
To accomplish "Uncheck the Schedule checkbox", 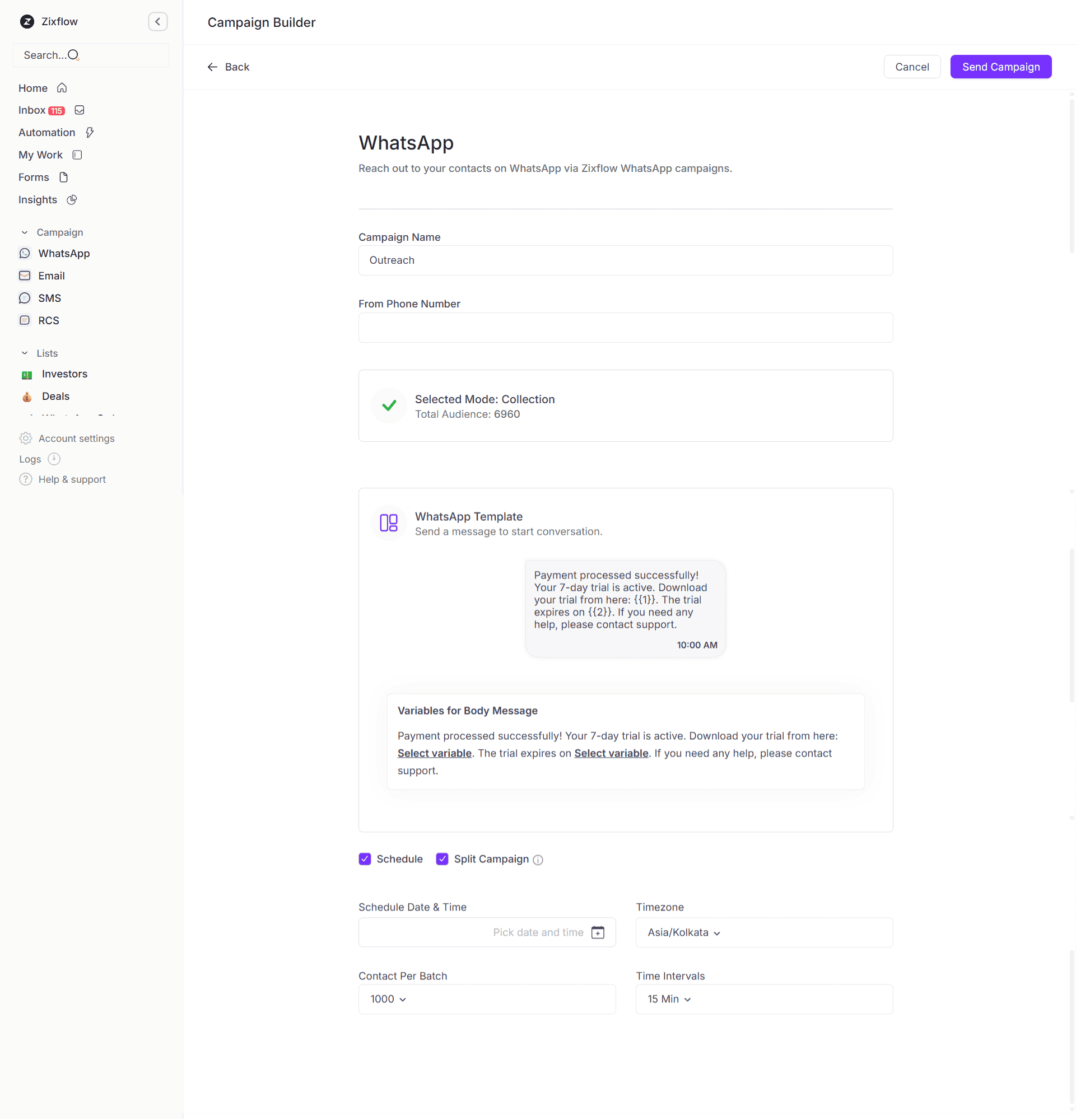I will point(365,858).
